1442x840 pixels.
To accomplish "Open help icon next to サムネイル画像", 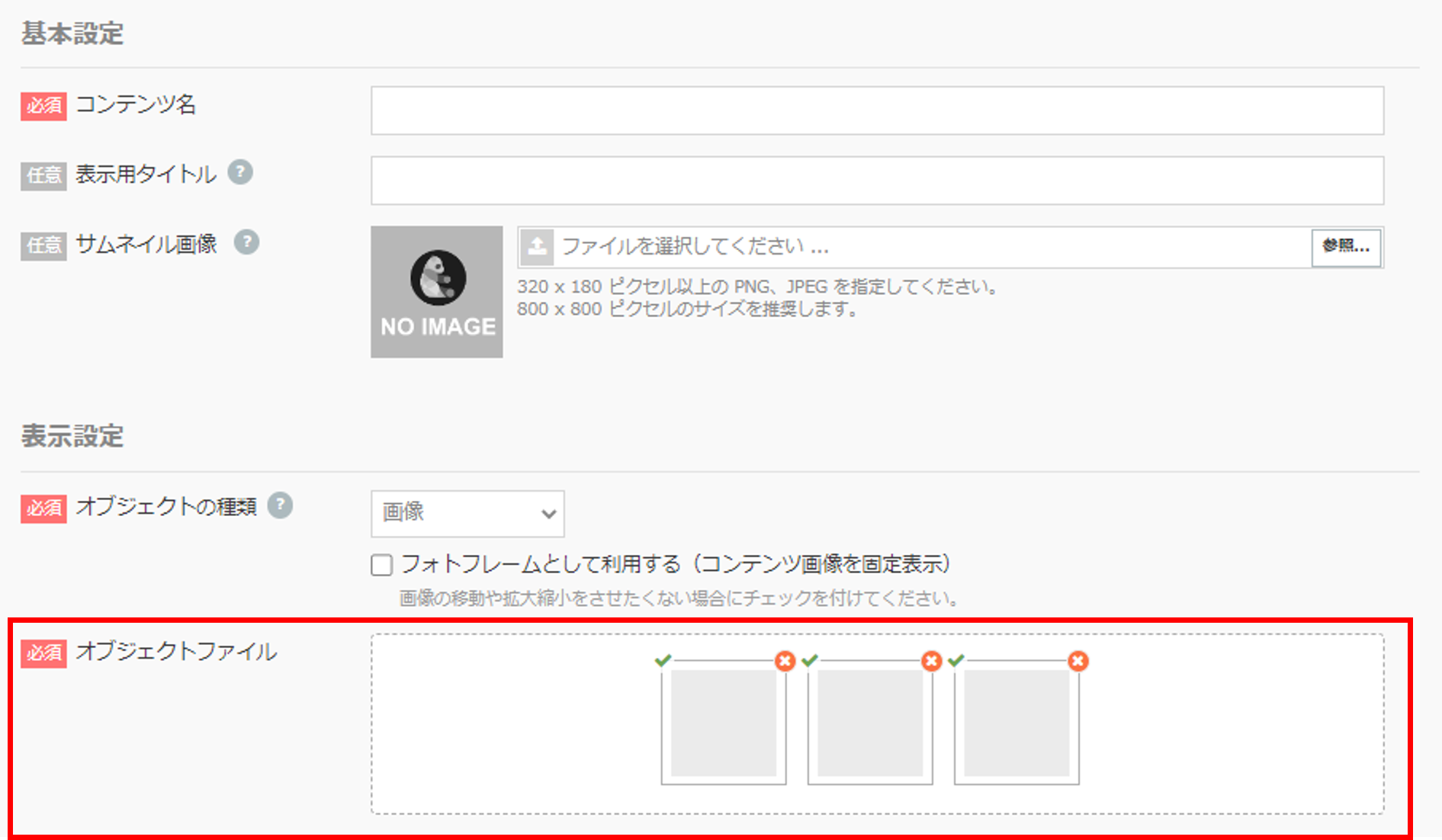I will point(246,242).
